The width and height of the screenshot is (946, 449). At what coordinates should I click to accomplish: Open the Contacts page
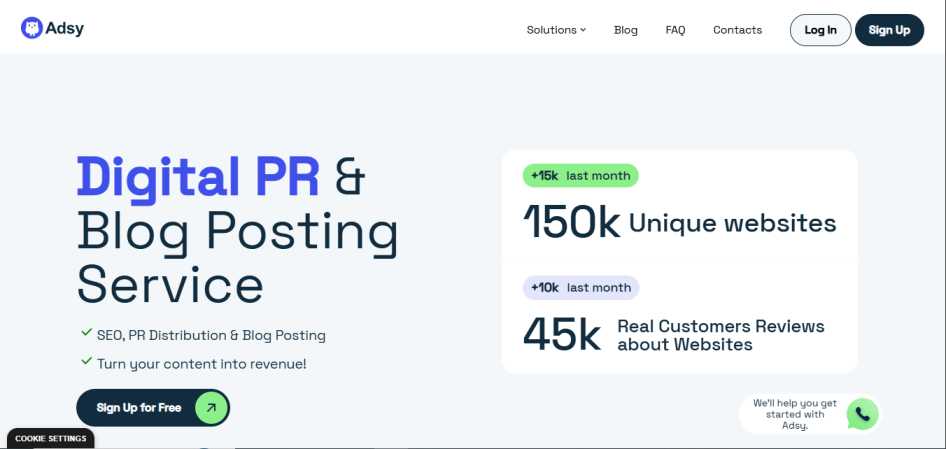(737, 30)
